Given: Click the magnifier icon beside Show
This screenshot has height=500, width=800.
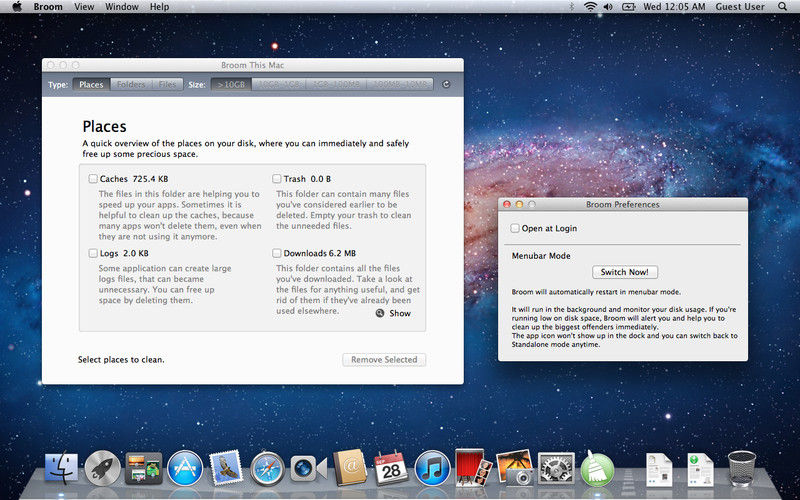Looking at the screenshot, I should pyautogui.click(x=380, y=313).
